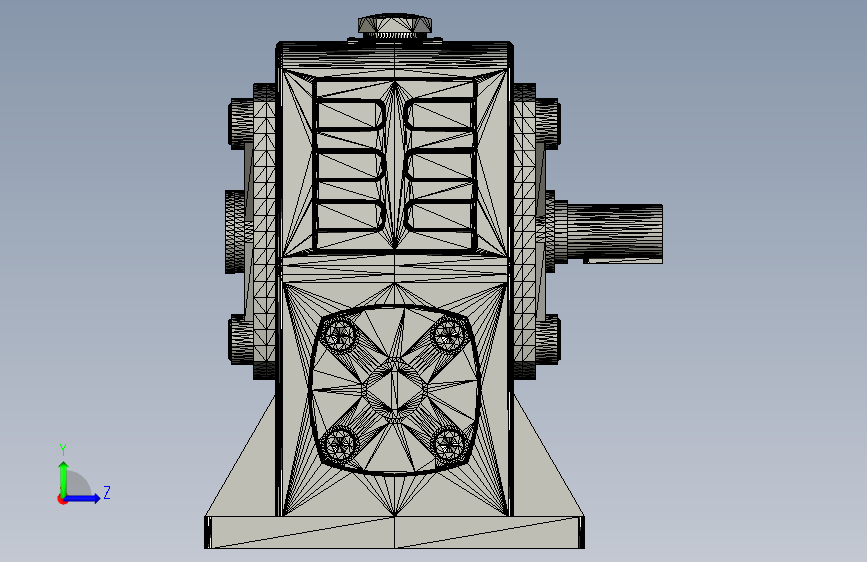867x562 pixels.
Task: Click the green Y axis arrow of the triad
Action: [64, 479]
